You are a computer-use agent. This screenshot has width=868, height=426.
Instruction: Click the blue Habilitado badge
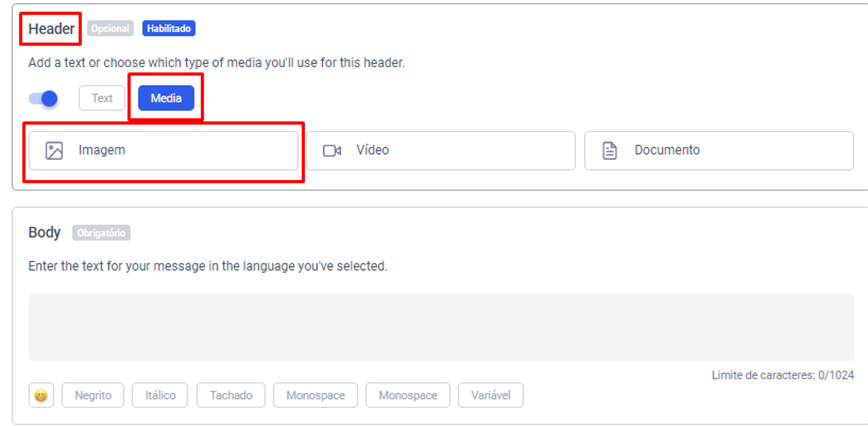click(168, 29)
